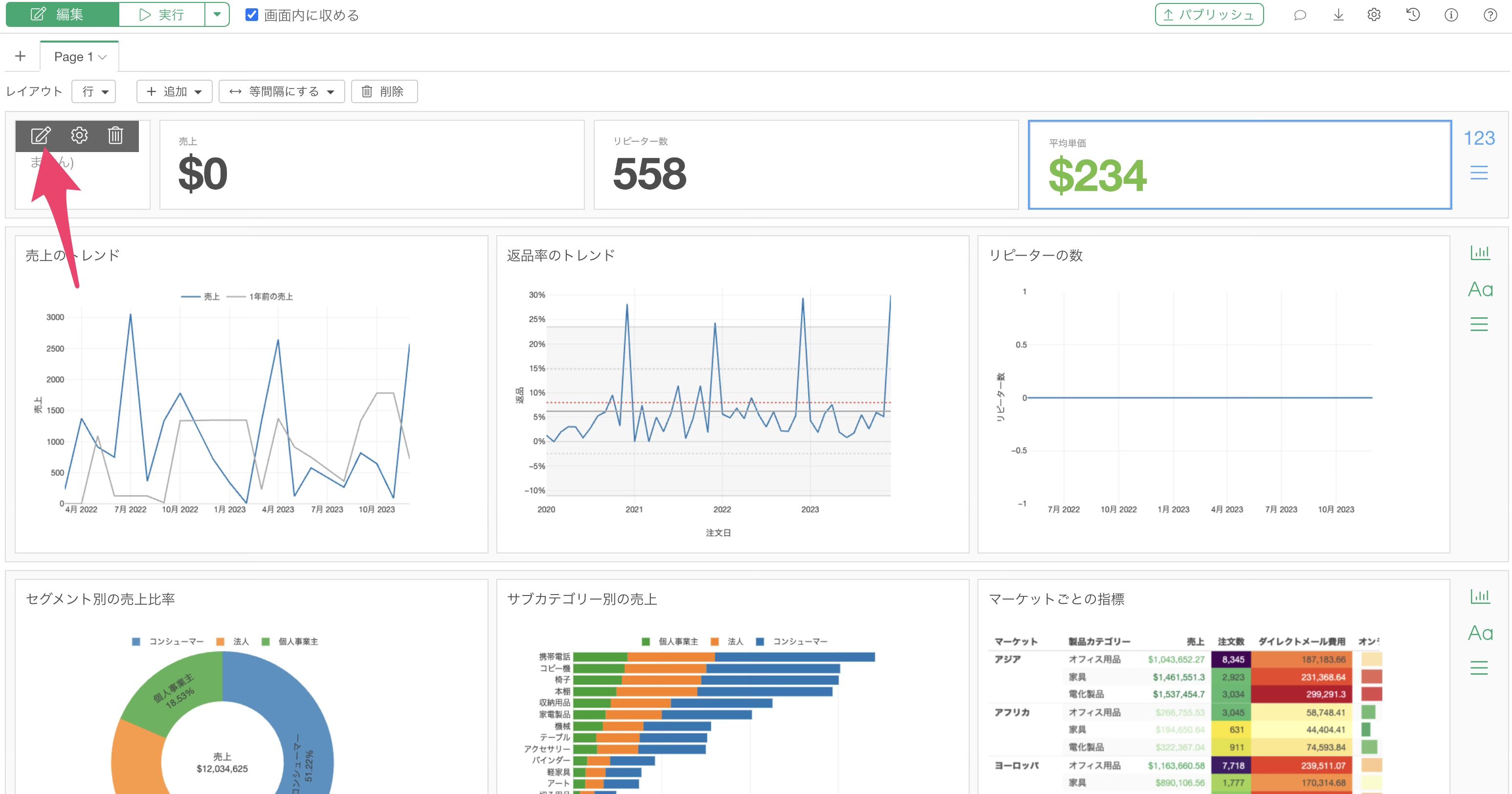Click the 削除 button
The height and width of the screenshot is (794, 1512).
384,91
